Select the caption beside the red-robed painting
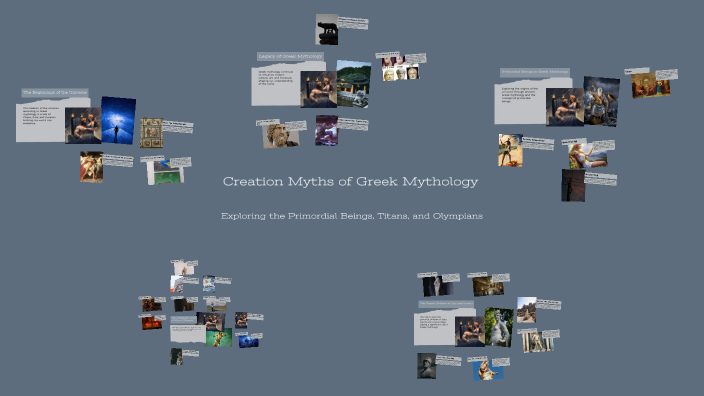The height and width of the screenshot is (396, 704). pos(118,161)
